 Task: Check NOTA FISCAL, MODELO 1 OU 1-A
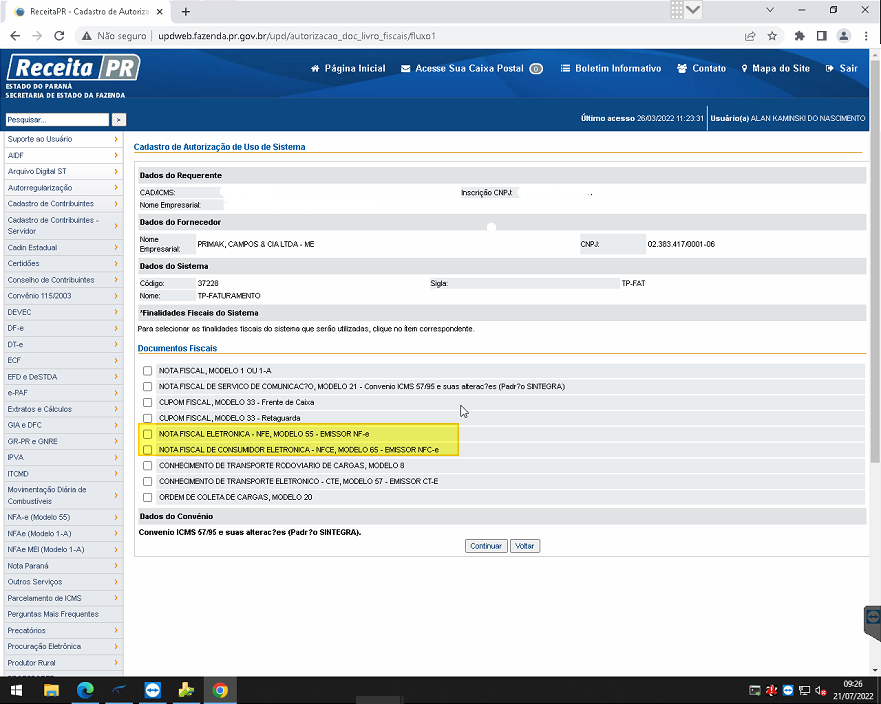(x=147, y=371)
